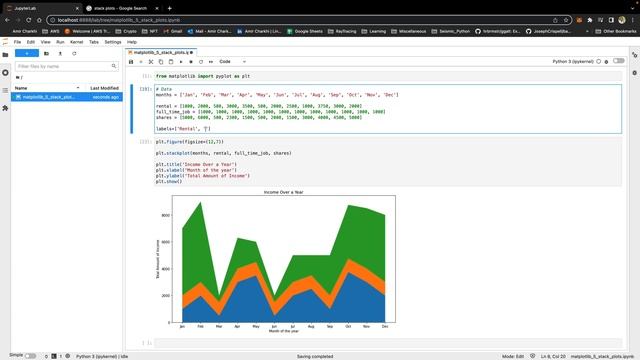Open the Running Terminals and Kernels panel

click(5, 73)
